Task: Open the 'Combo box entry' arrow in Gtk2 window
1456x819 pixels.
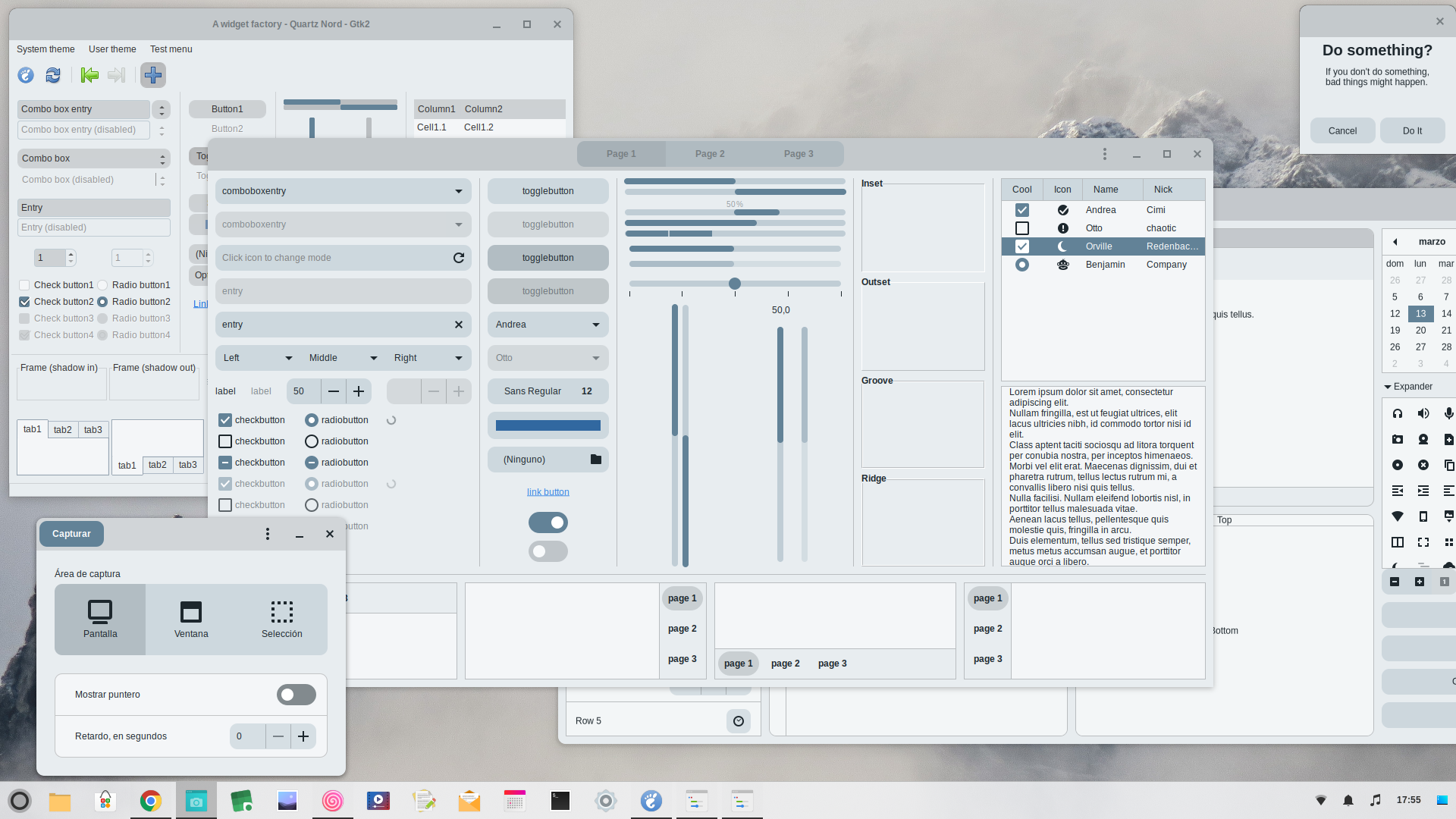Action: pyautogui.click(x=162, y=110)
